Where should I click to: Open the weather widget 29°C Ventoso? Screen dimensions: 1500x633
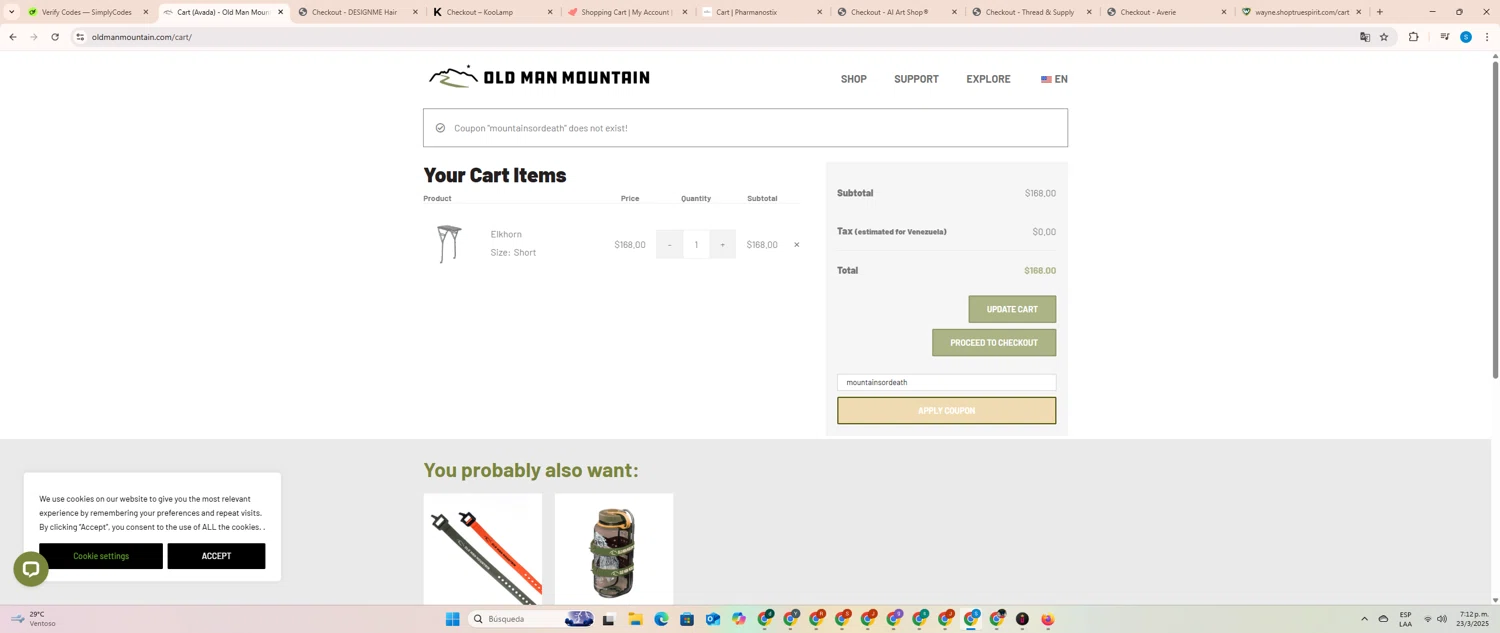coord(33,619)
